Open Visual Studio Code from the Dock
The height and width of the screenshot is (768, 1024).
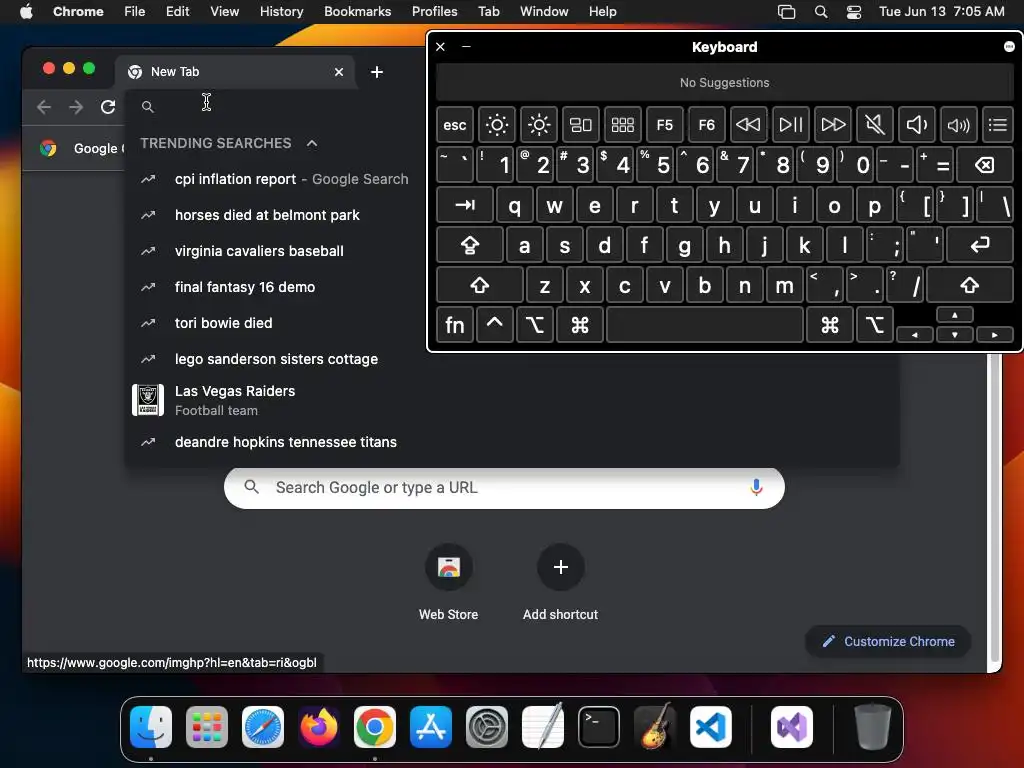point(711,727)
